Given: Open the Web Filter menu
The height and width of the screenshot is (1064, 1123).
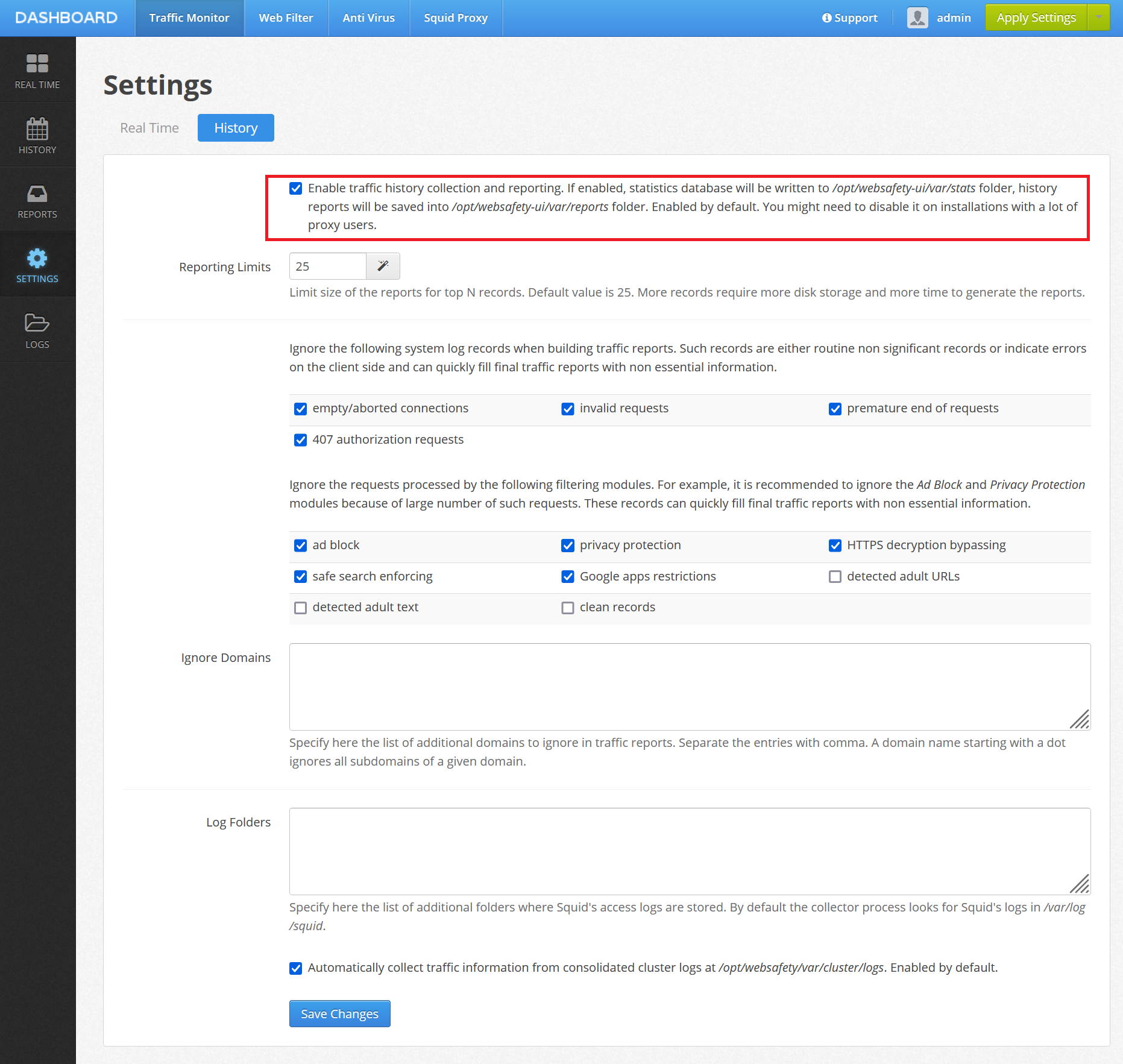Looking at the screenshot, I should point(286,18).
